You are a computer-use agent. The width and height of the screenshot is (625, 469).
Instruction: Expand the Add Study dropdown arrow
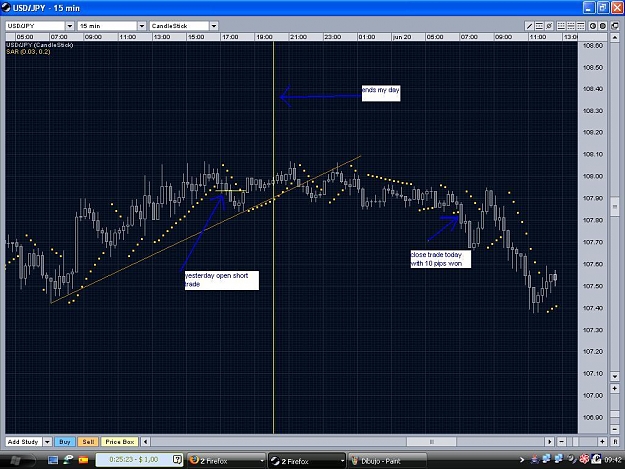coord(47,442)
